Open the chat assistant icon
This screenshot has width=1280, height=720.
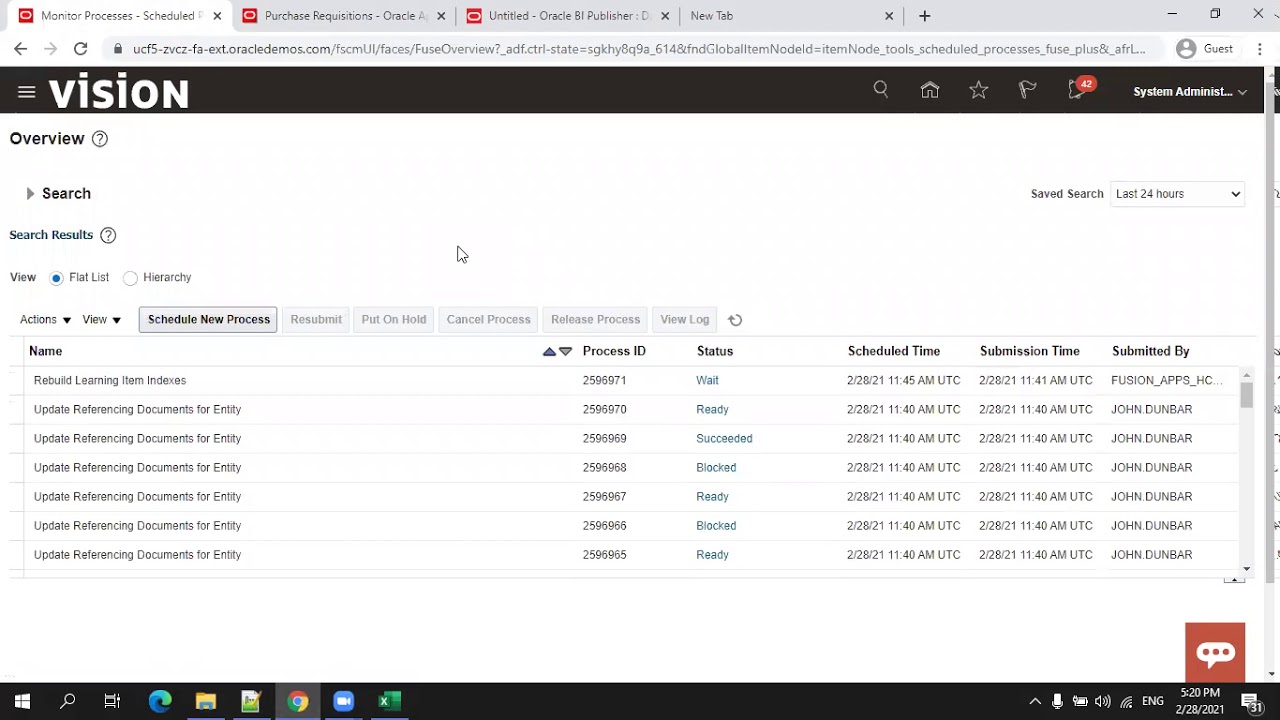tap(1215, 653)
